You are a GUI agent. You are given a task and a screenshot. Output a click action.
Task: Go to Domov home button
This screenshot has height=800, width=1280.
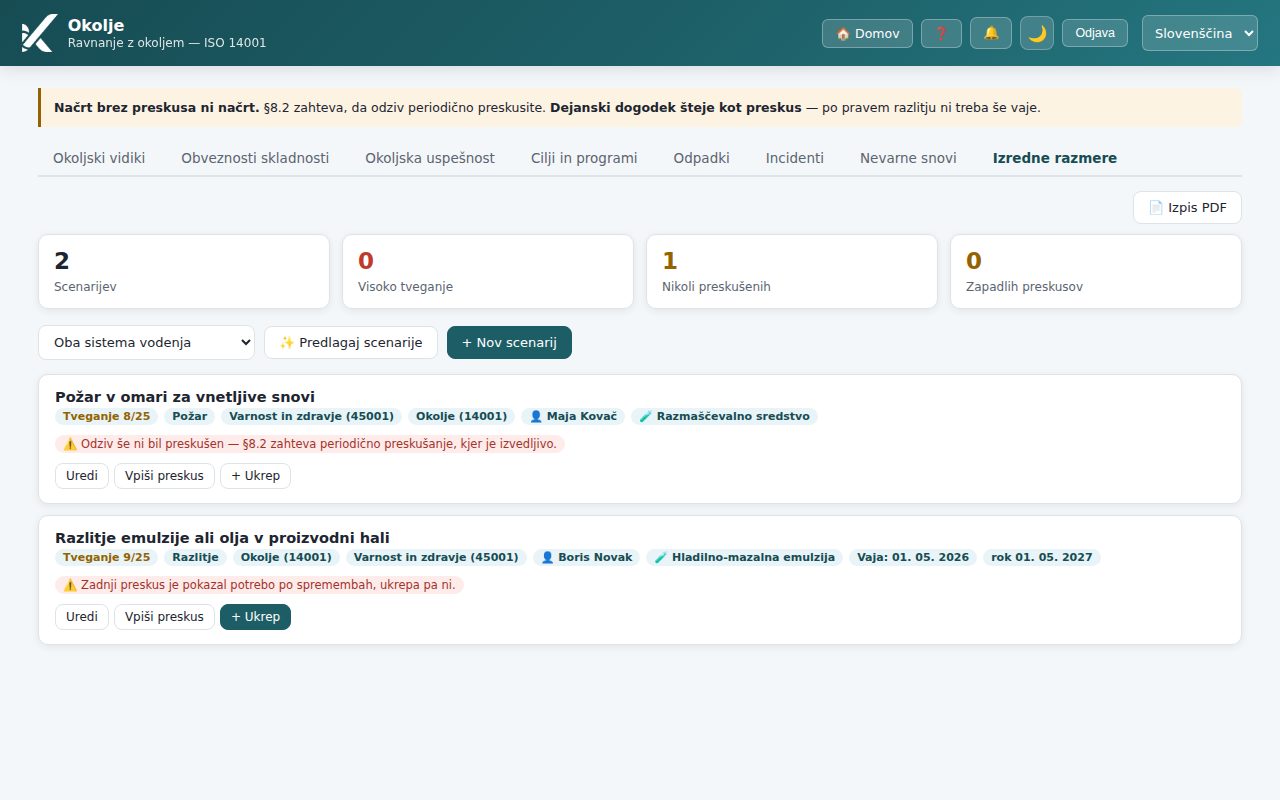tap(867, 33)
